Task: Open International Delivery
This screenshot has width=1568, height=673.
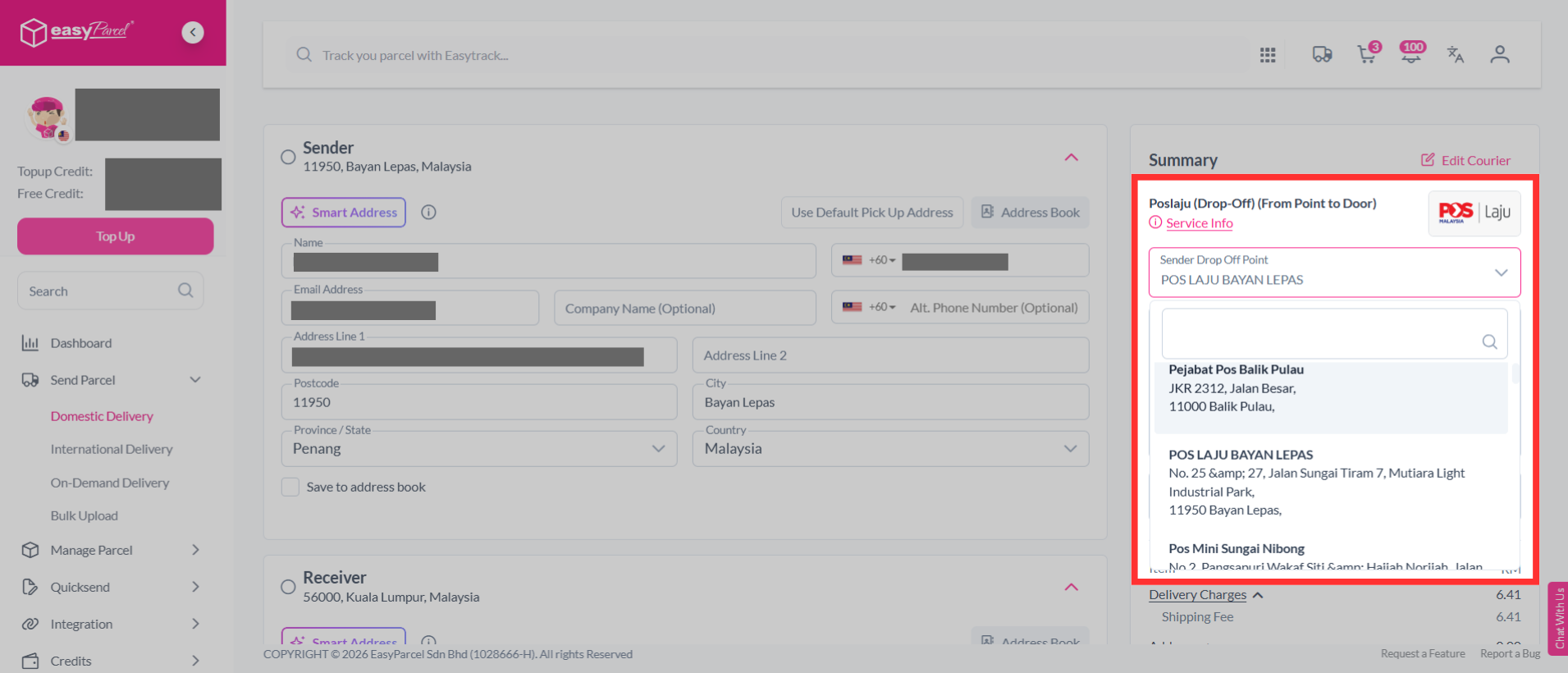Action: coord(112,449)
